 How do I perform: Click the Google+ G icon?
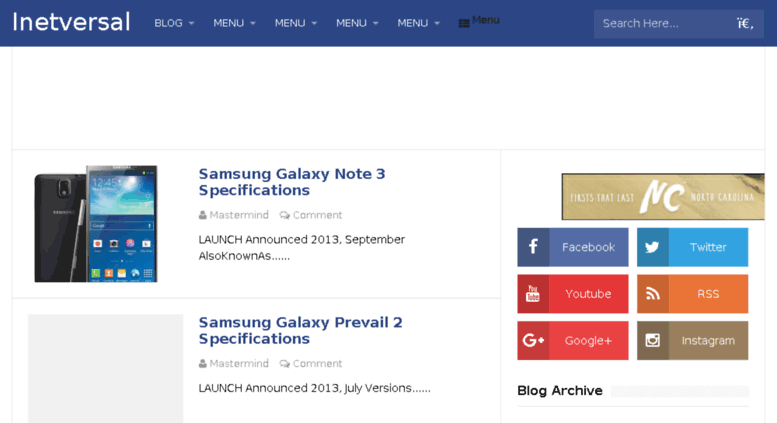pos(533,340)
